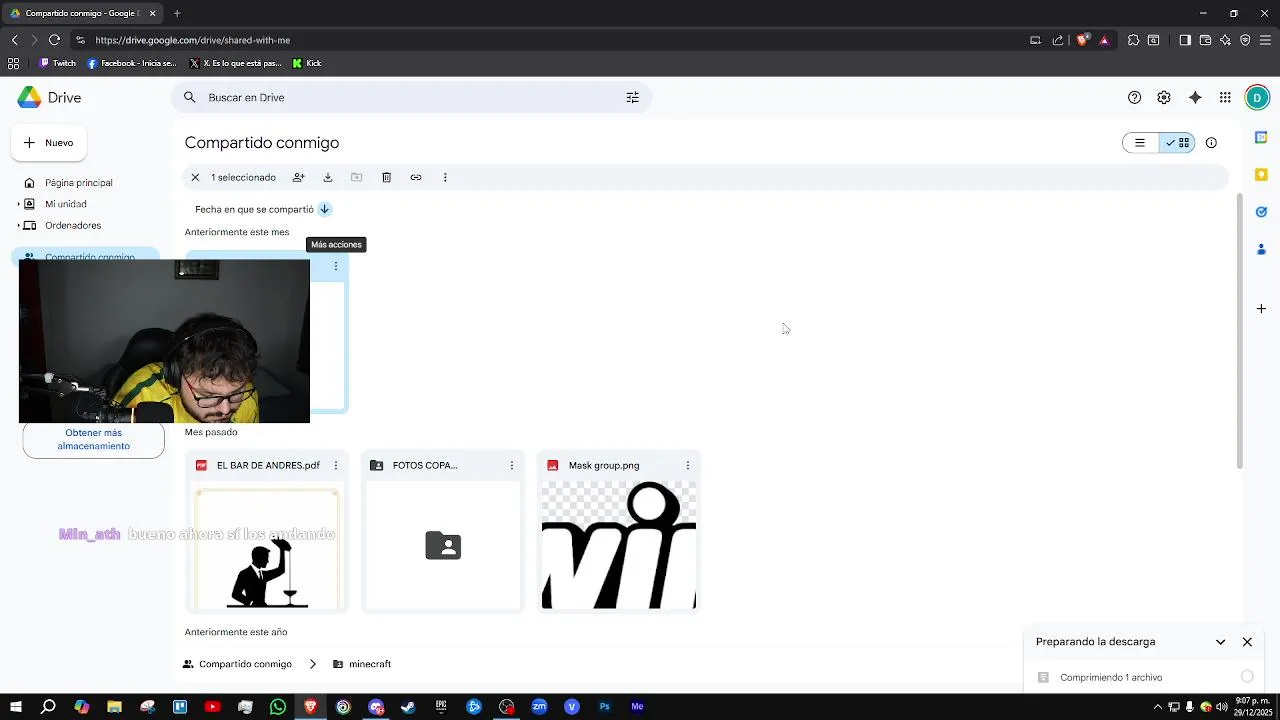This screenshot has width=1280, height=720.
Task: Open the X bookmark
Action: click(236, 63)
